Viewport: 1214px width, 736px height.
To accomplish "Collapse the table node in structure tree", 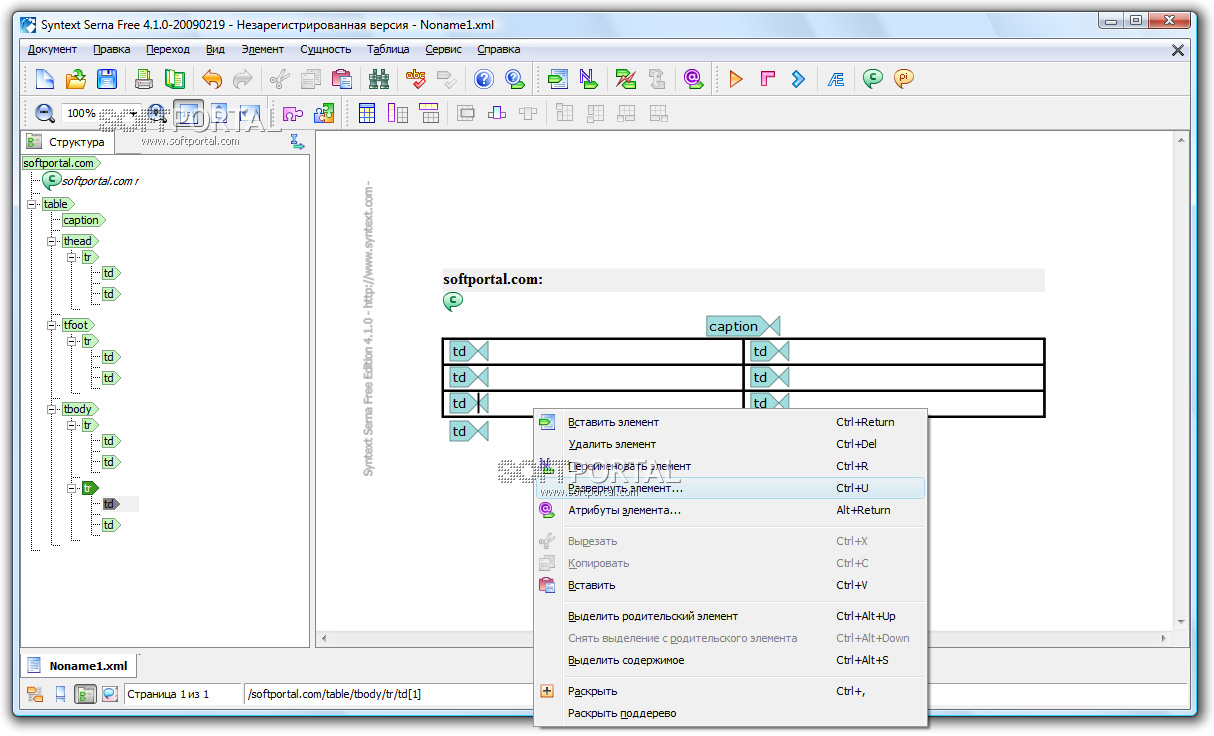I will 32,204.
